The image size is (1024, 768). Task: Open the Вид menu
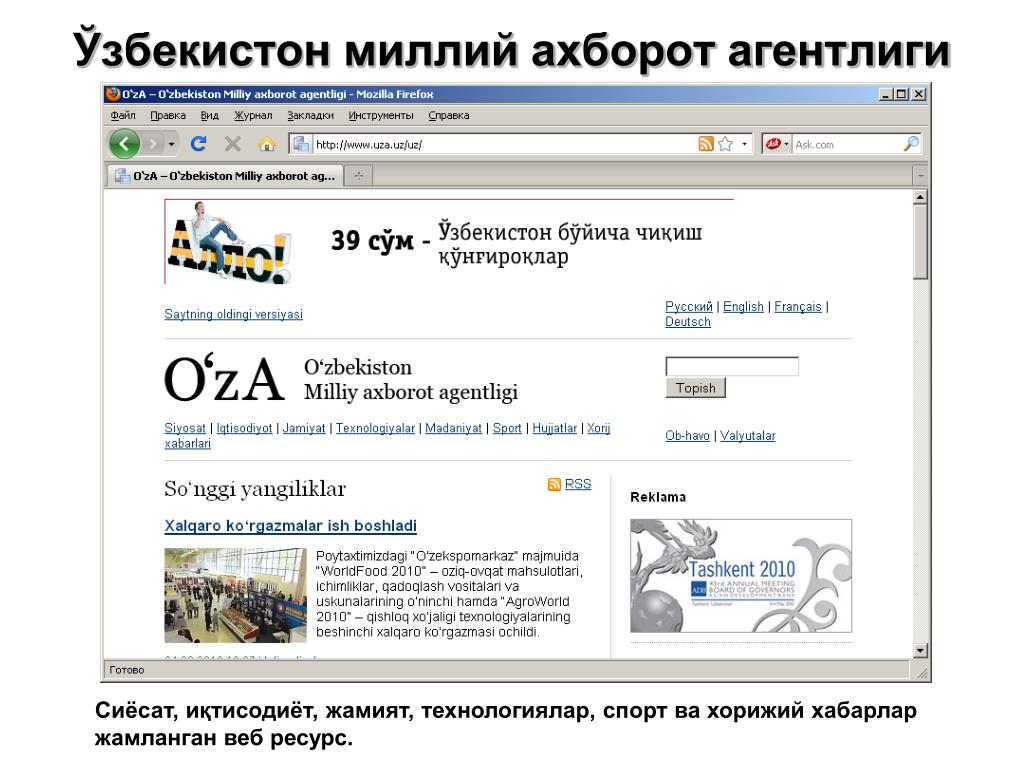click(210, 116)
